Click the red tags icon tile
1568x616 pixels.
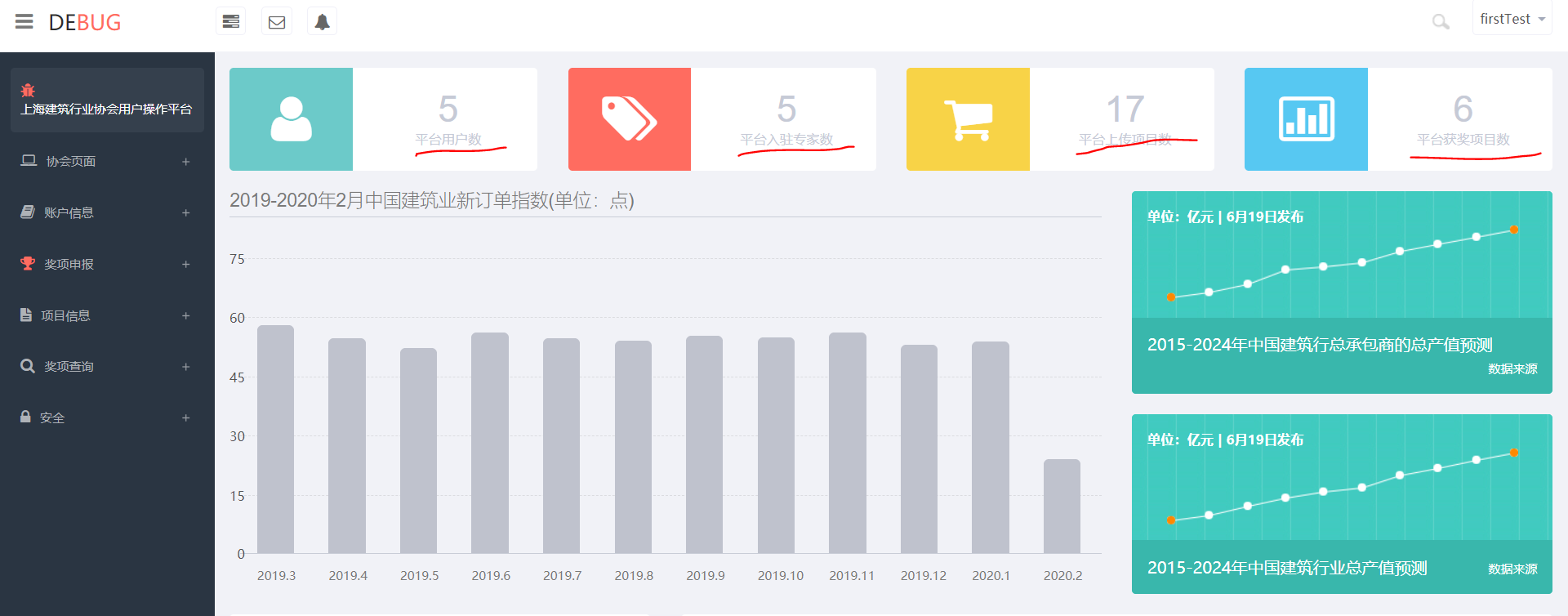tap(630, 119)
